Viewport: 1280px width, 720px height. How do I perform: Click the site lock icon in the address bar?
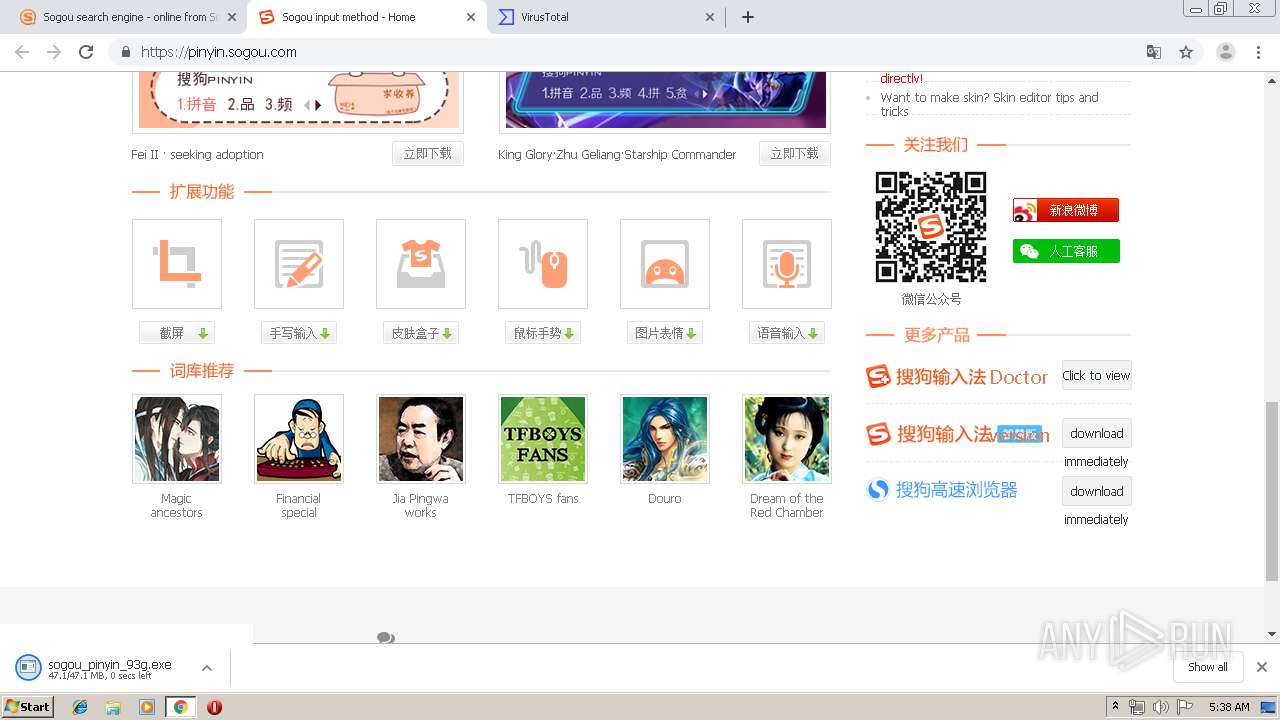tap(126, 52)
